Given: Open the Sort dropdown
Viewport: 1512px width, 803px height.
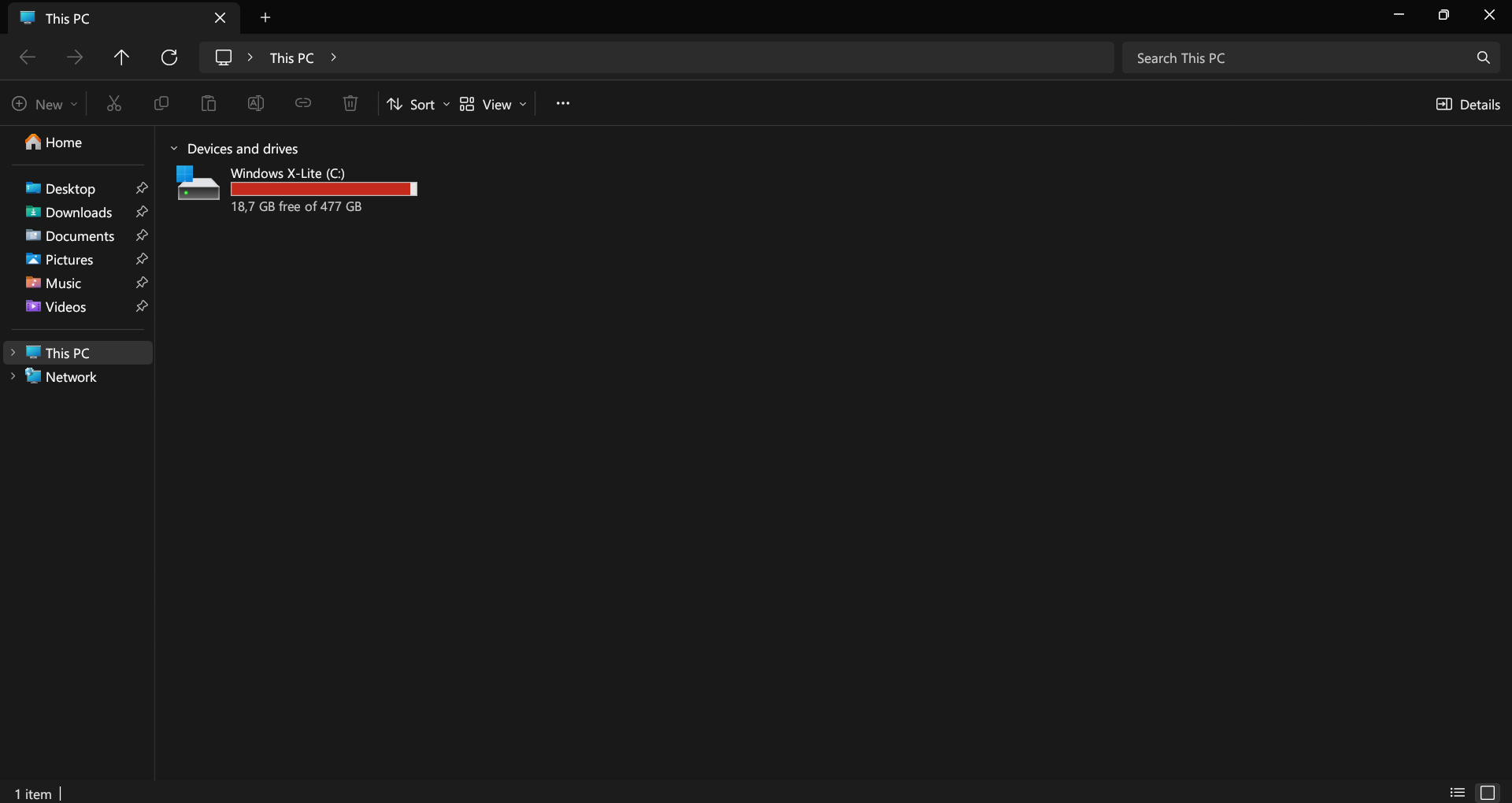Looking at the screenshot, I should (418, 104).
